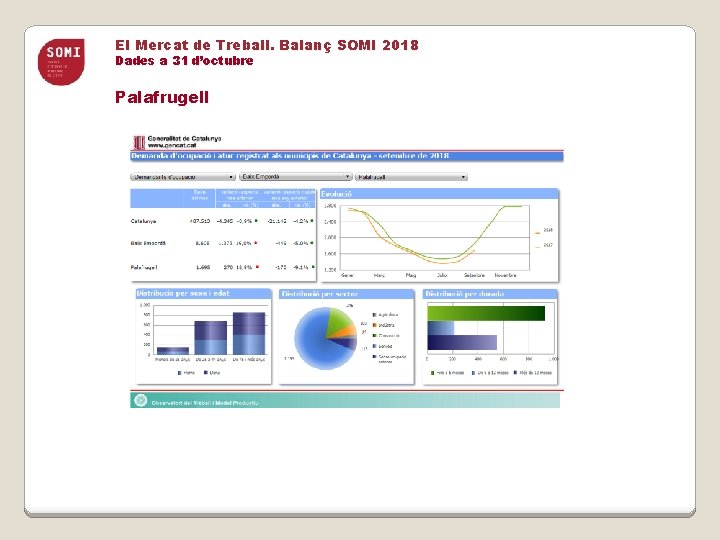Select the Palafrugell table row label

tap(144, 267)
